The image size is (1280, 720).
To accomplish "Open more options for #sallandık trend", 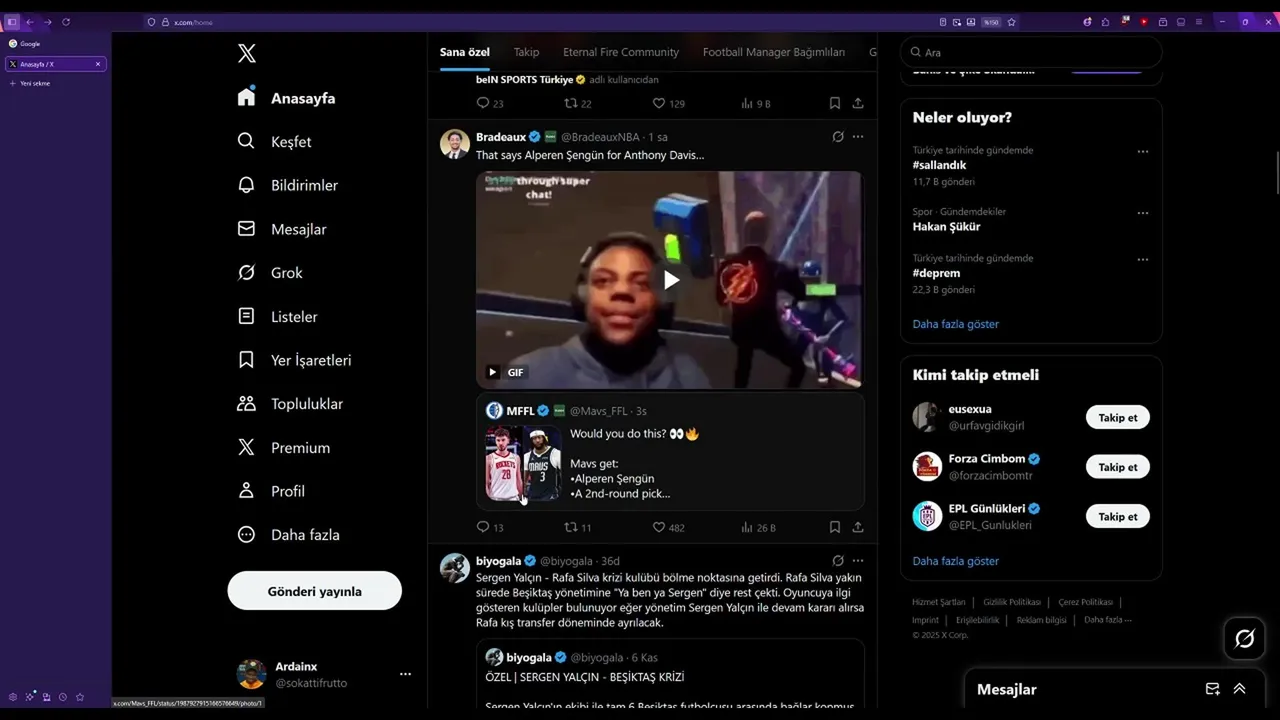I will (x=1143, y=152).
